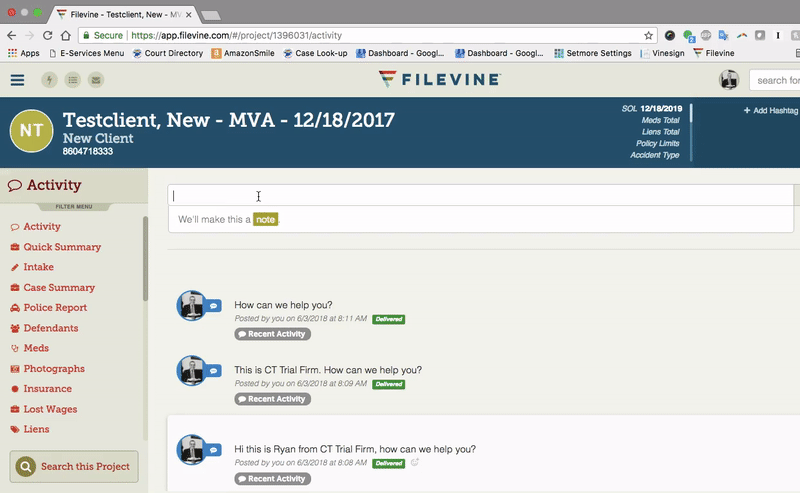Image resolution: width=800 pixels, height=493 pixels.
Task: Open the hamburger main menu
Action: pos(17,80)
